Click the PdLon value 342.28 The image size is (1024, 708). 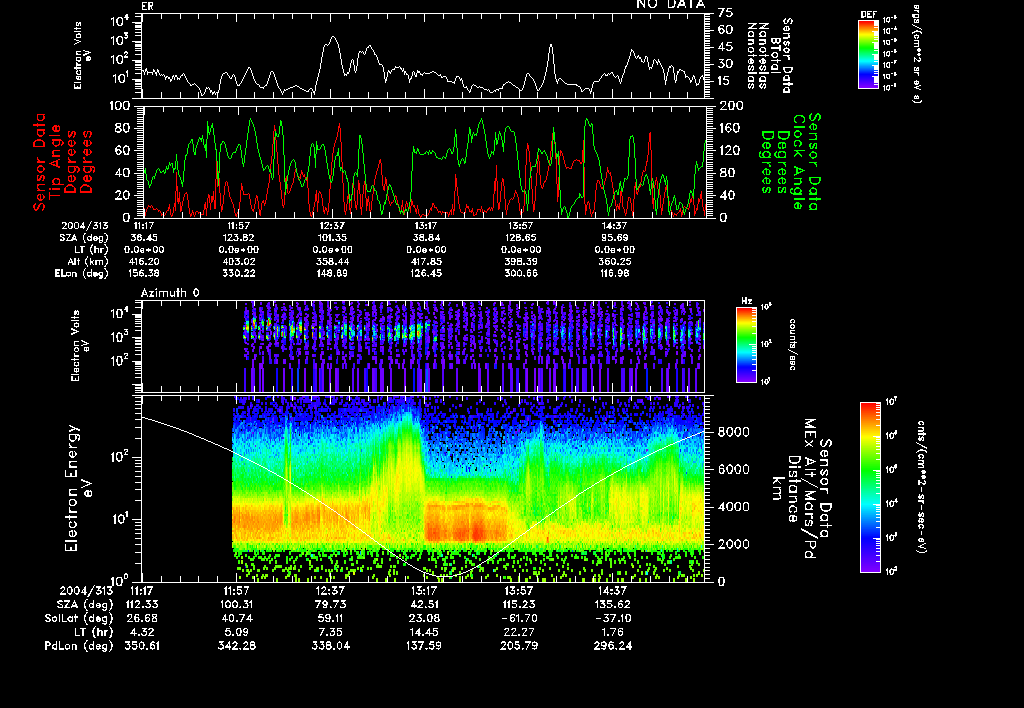pos(236,646)
